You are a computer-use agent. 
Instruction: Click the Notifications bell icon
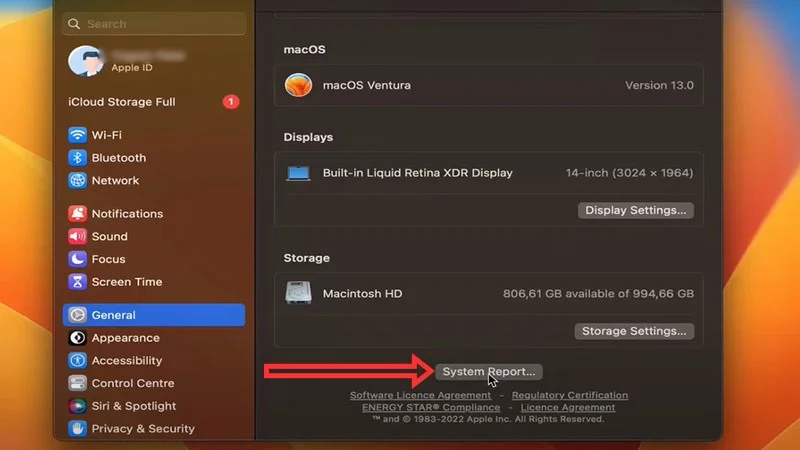(77, 213)
